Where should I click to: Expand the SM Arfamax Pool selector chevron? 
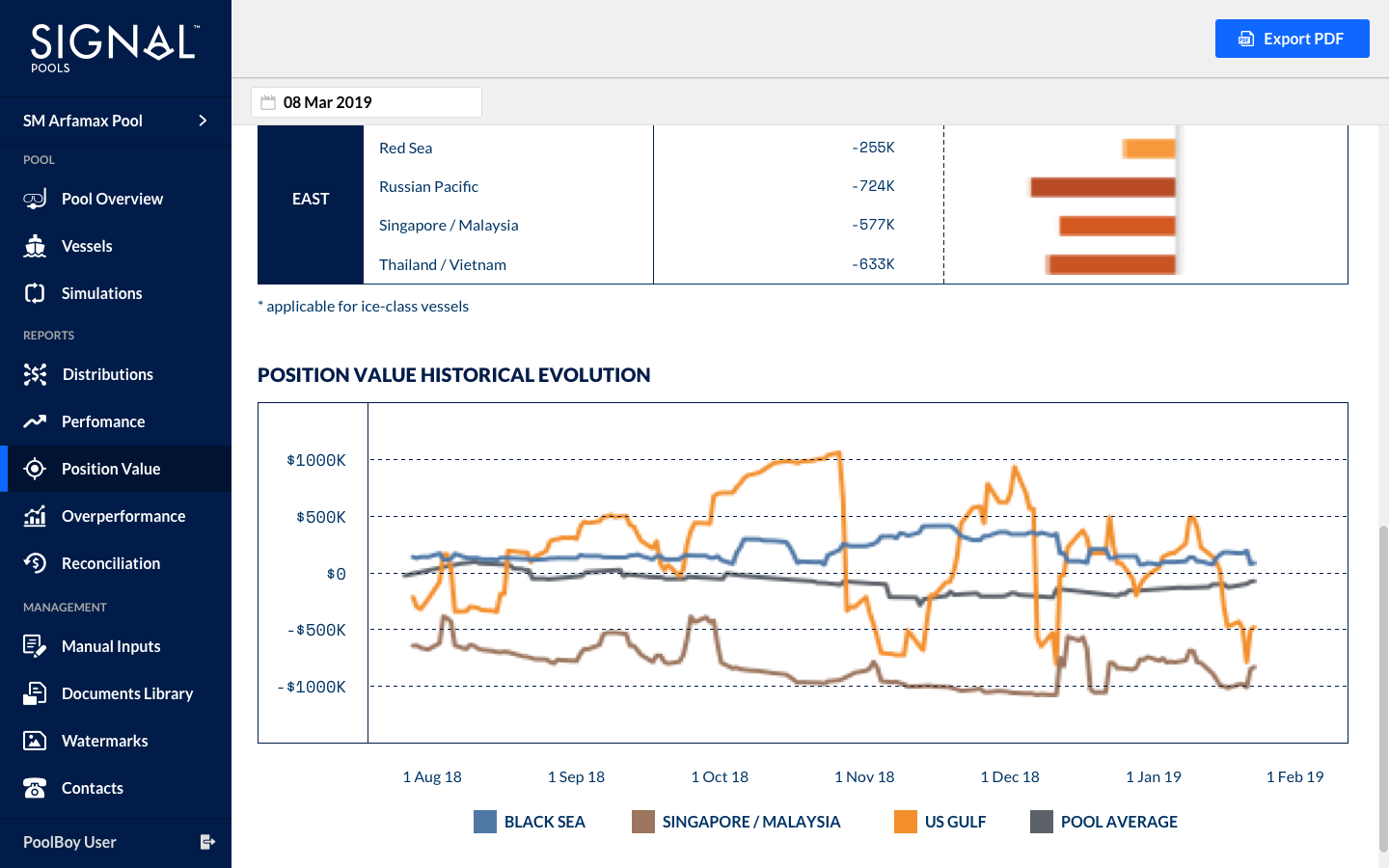click(203, 121)
